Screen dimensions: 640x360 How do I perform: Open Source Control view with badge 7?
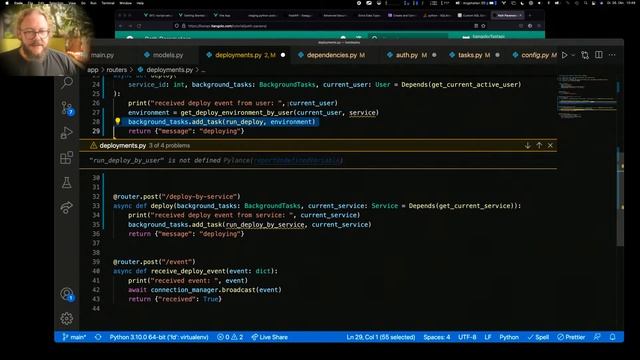click(67, 108)
